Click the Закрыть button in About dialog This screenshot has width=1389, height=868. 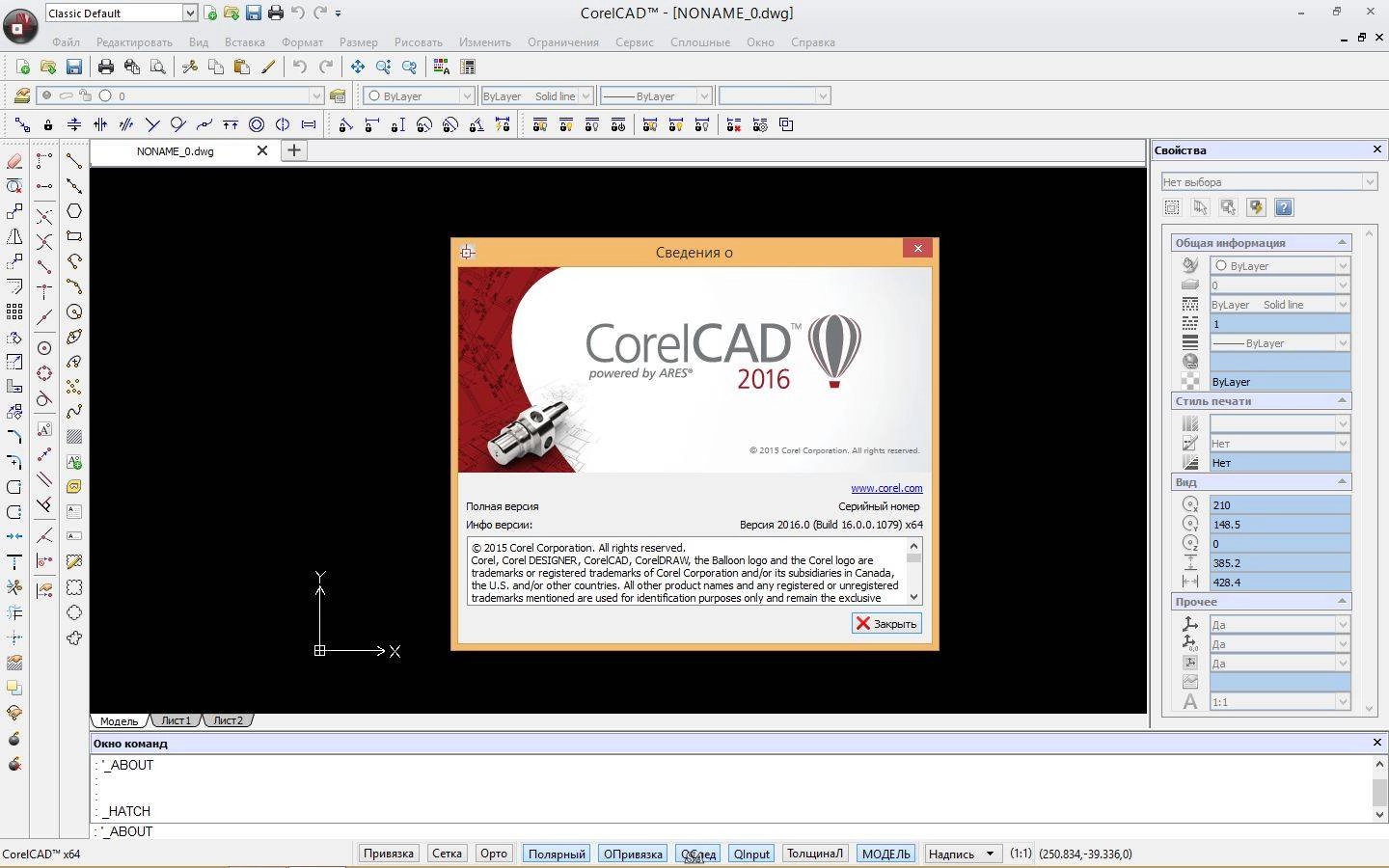886,624
